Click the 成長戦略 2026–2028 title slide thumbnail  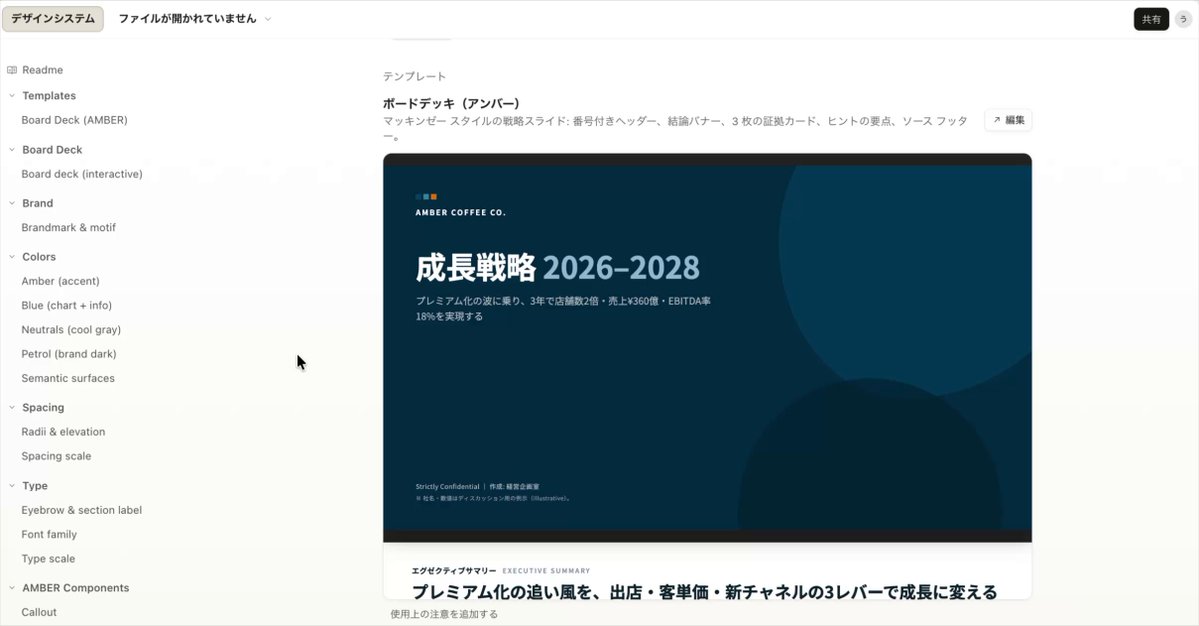point(707,348)
